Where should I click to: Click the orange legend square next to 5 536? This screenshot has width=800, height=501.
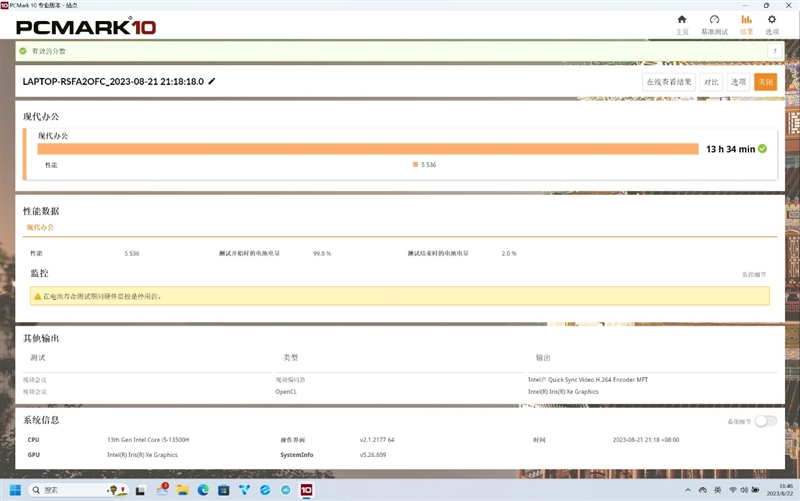click(415, 164)
